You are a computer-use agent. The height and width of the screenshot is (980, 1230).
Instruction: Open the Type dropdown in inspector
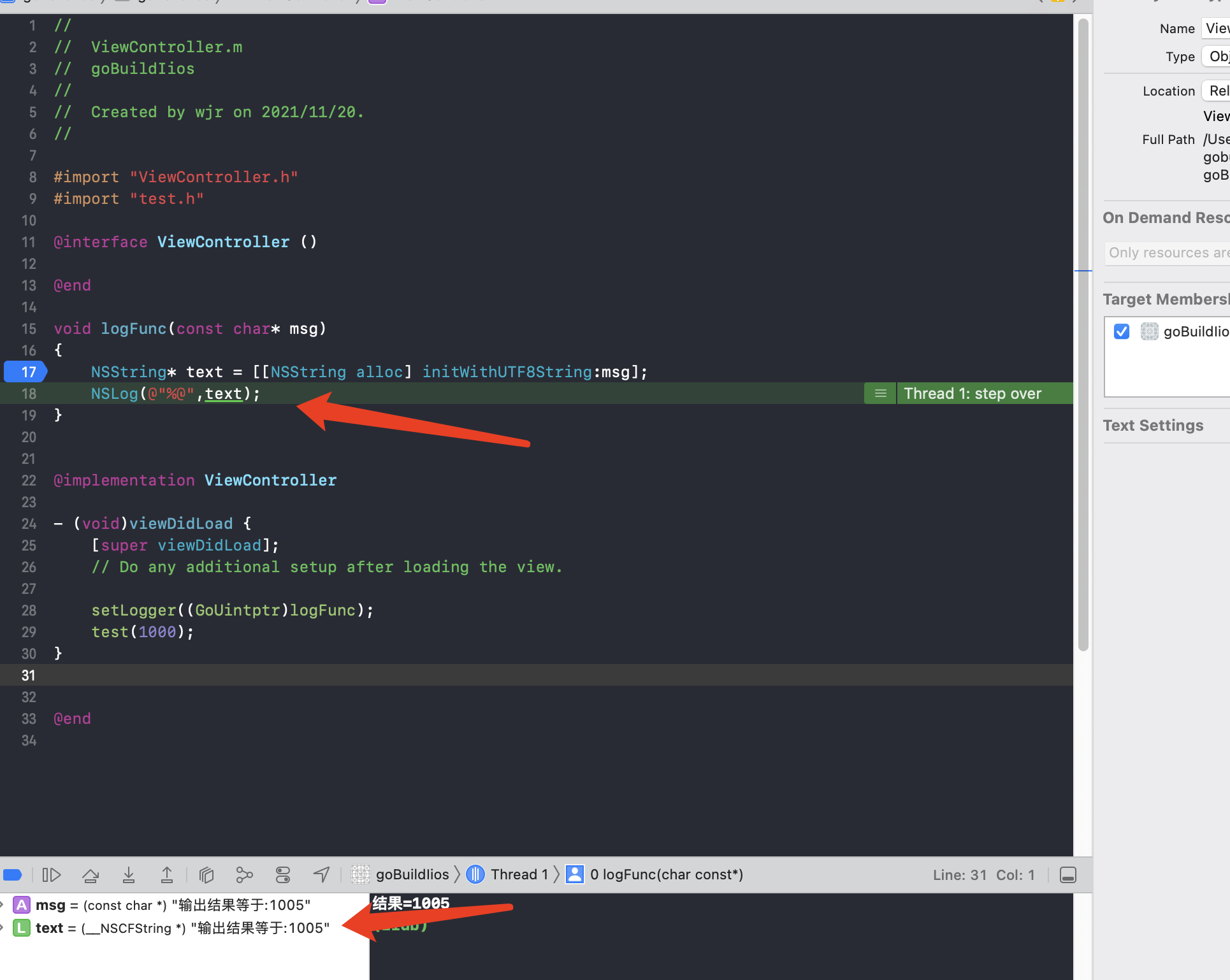pyautogui.click(x=1216, y=57)
